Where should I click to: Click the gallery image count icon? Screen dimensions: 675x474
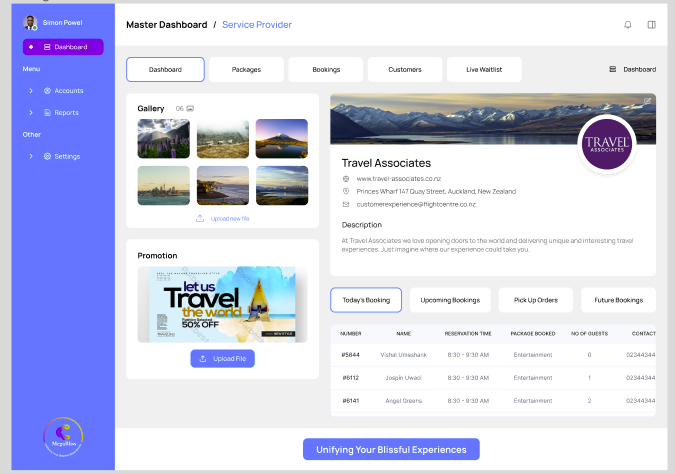tap(190, 108)
